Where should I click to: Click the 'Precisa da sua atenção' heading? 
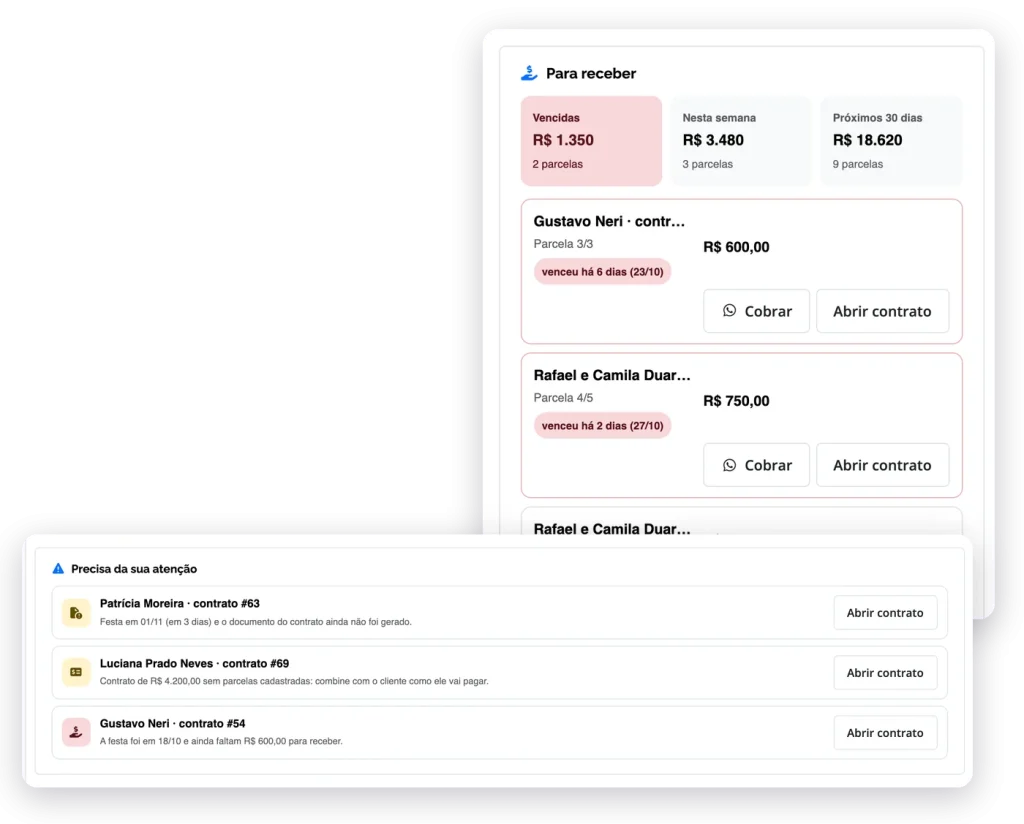click(134, 569)
